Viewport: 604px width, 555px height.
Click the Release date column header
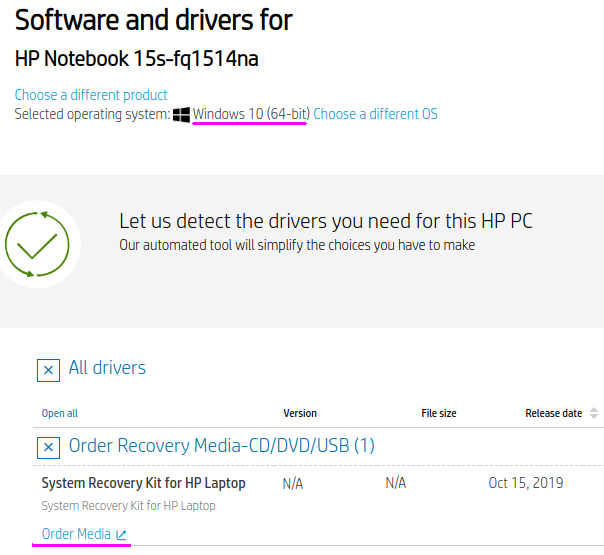pos(554,413)
